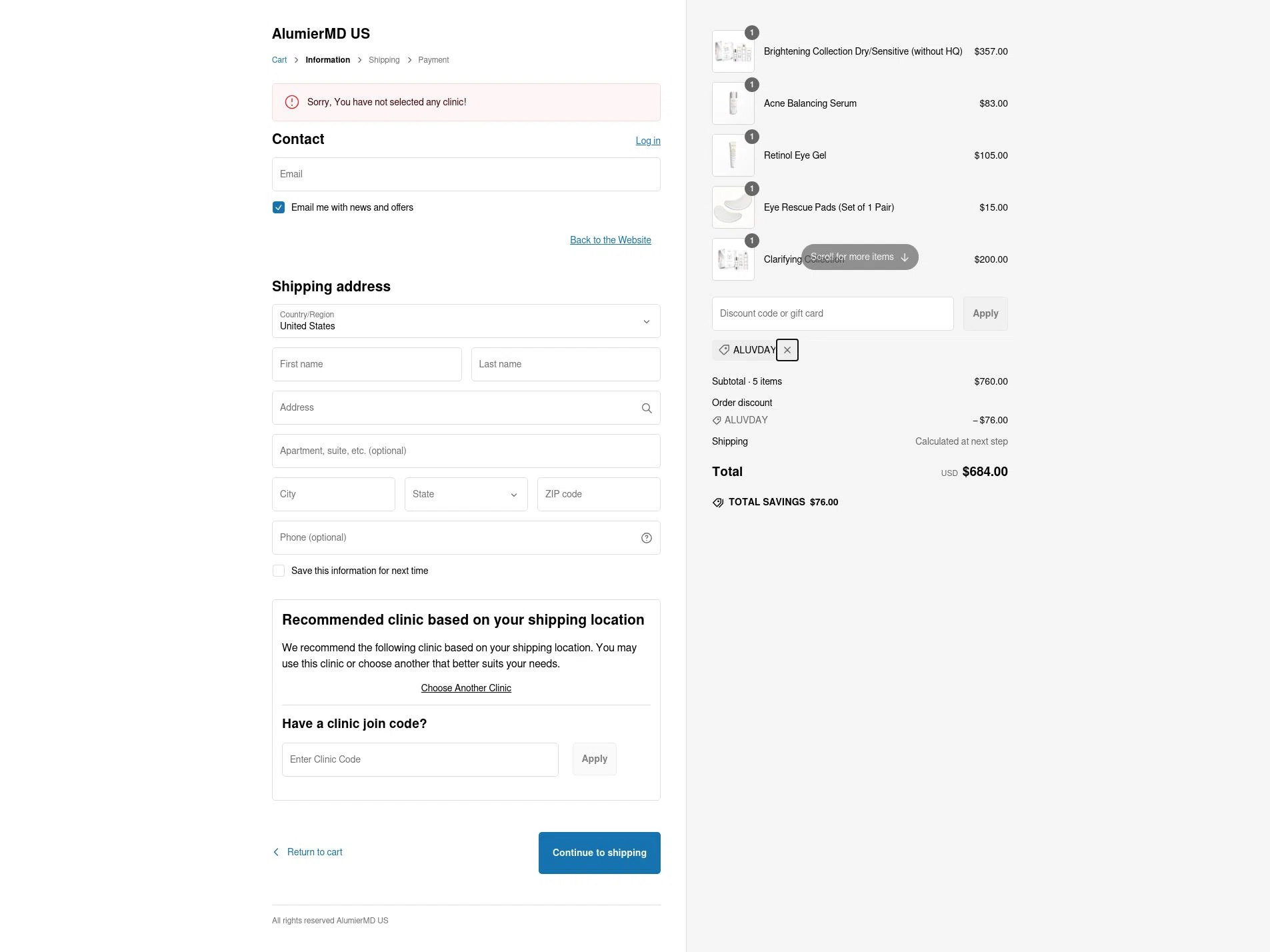Focus the Discount code or gift card field
This screenshot has width=1270, height=952.
click(833, 313)
